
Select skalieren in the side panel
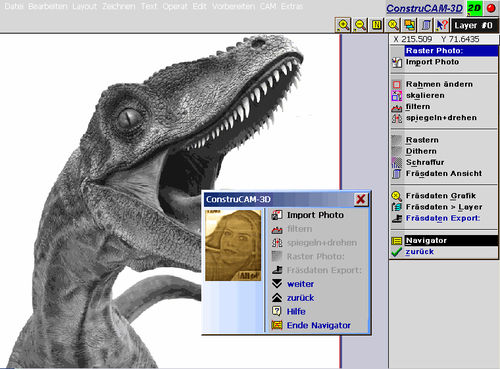point(425,95)
